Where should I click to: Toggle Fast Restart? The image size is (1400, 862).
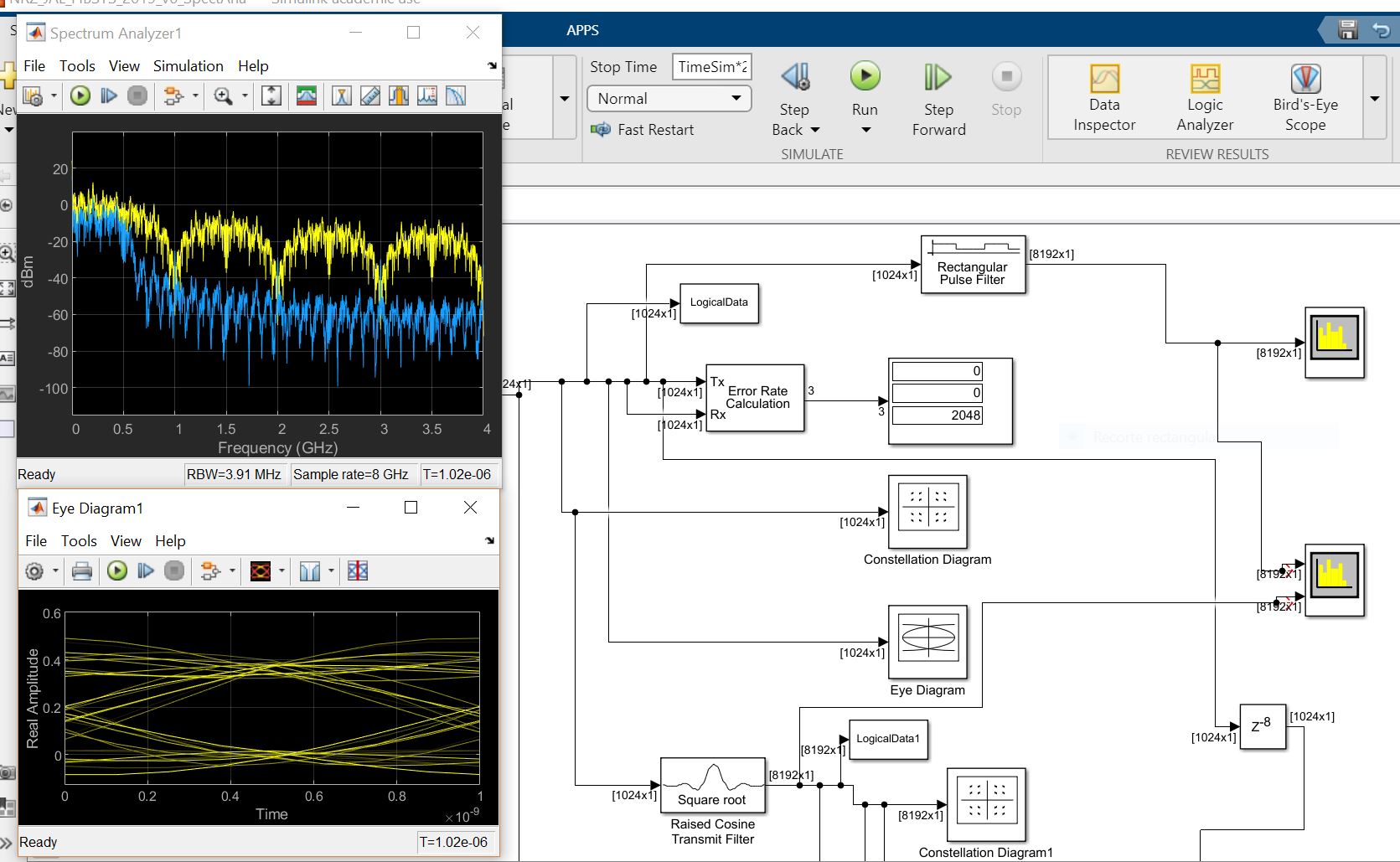(643, 130)
